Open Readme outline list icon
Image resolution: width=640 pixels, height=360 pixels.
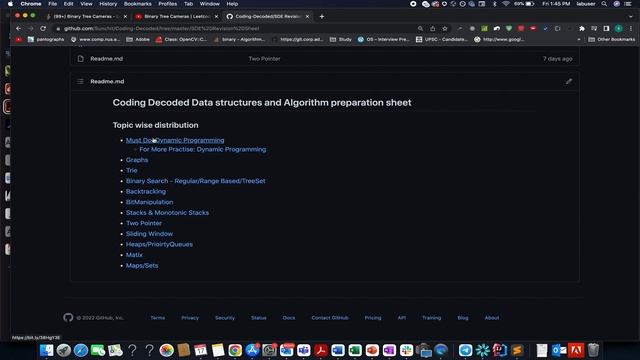click(80, 81)
